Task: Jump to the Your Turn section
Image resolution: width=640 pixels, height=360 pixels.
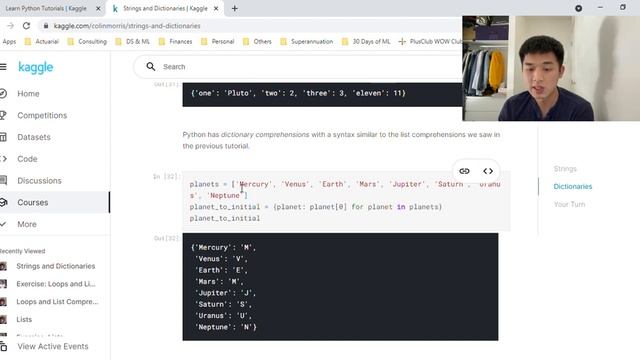Action: coord(569,204)
